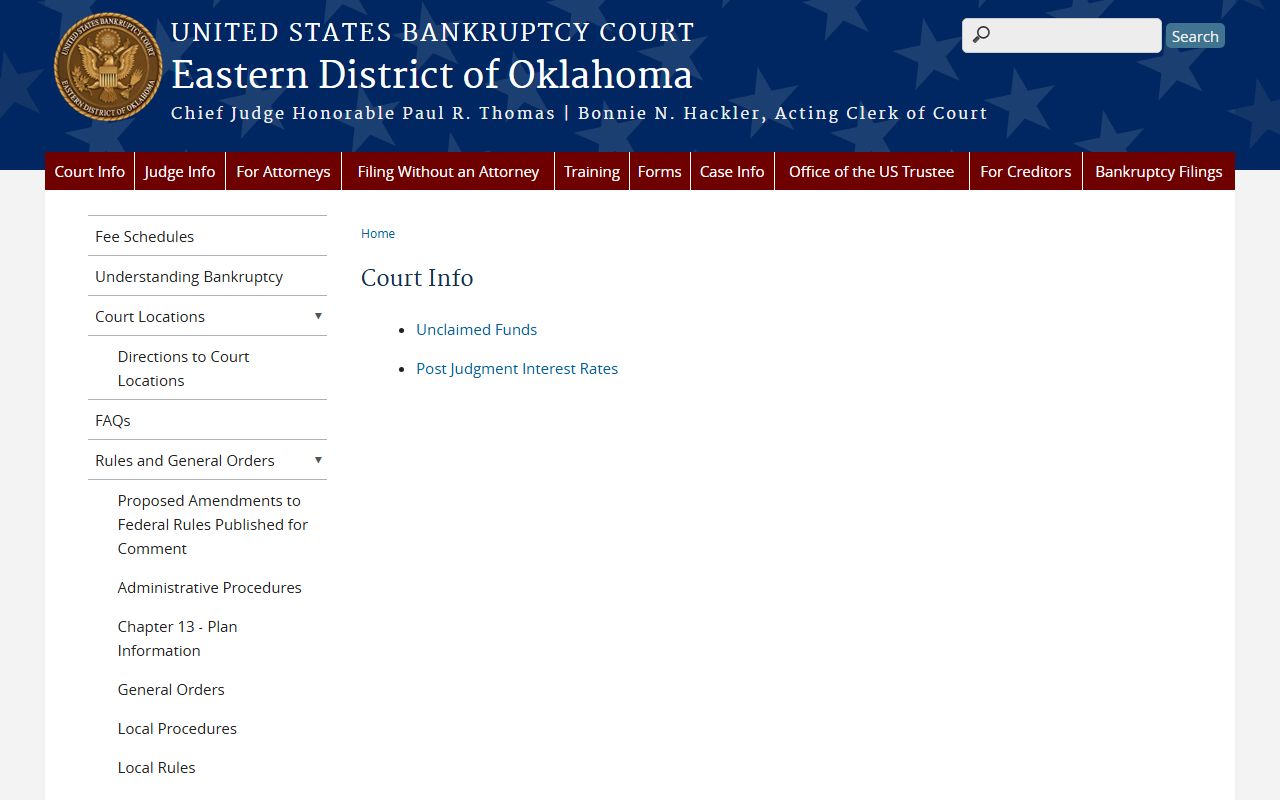
Task: Open the For Creditors menu
Action: 1026,171
